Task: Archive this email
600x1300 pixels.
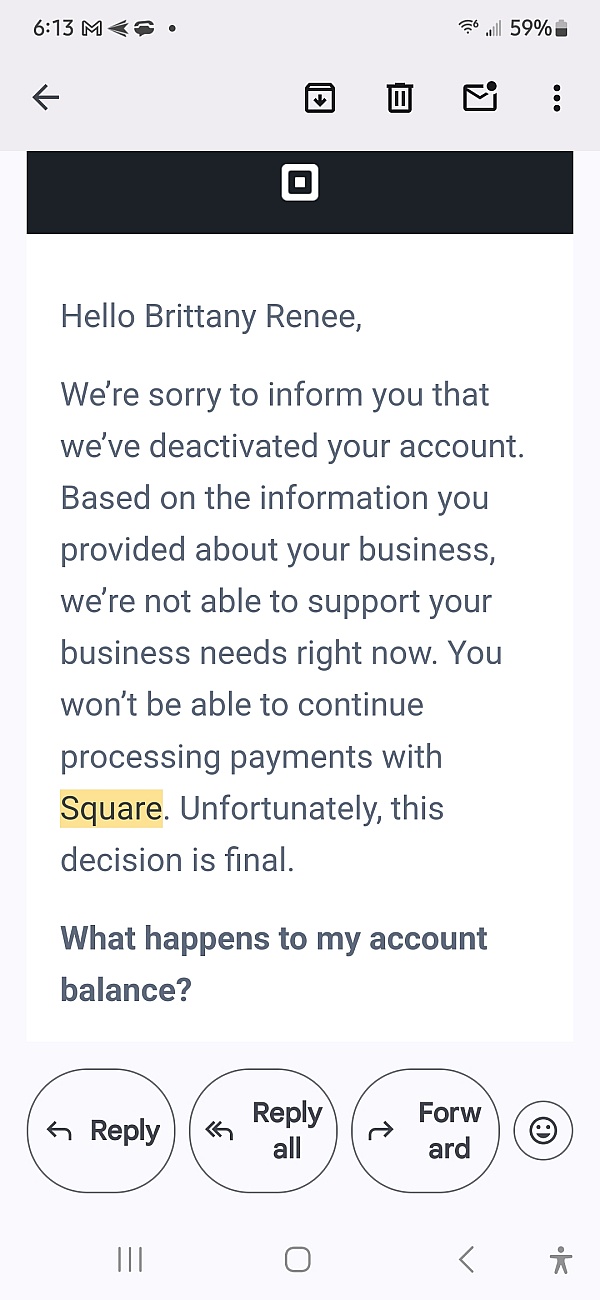Action: point(320,97)
